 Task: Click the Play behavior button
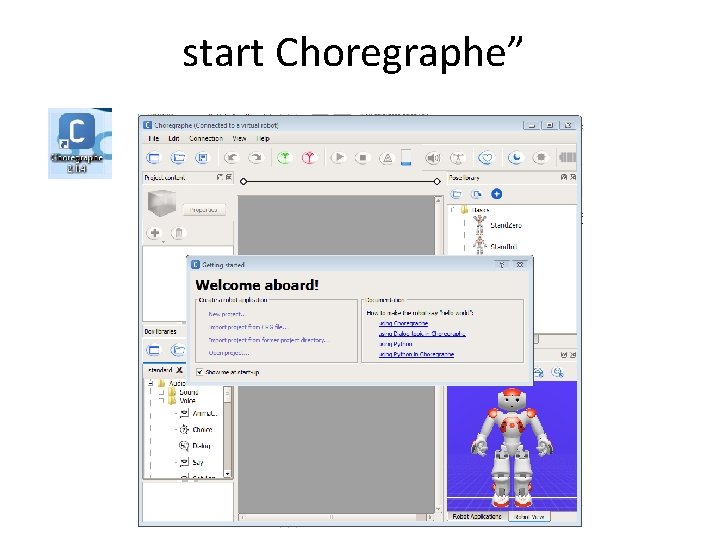pyautogui.click(x=339, y=158)
